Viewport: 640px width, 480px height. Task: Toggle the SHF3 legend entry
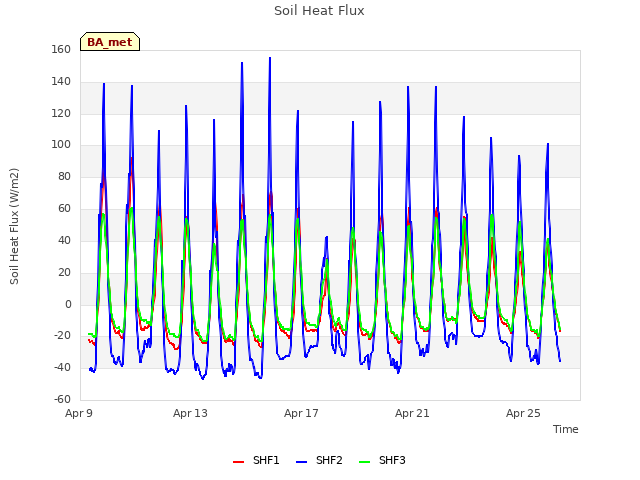382,460
